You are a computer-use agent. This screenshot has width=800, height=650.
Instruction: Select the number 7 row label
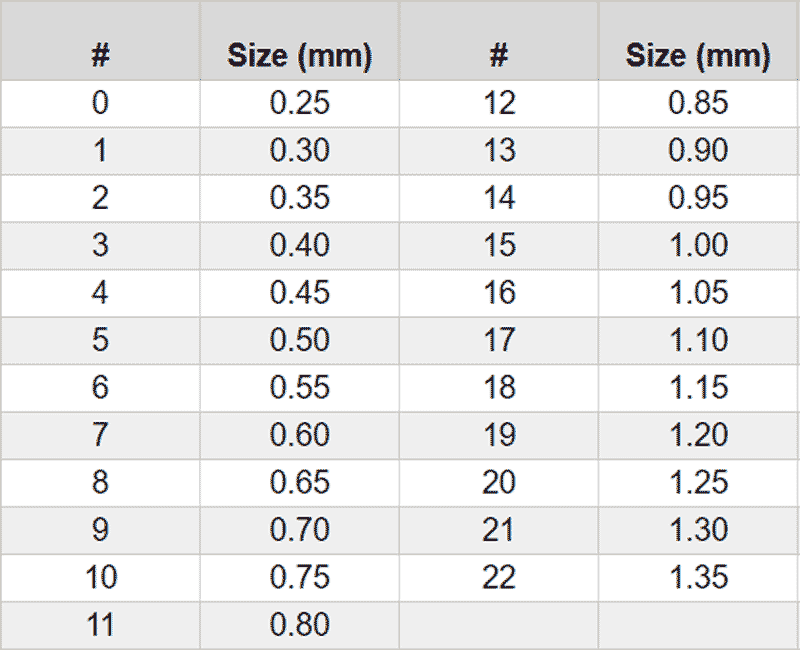[x=100, y=435]
